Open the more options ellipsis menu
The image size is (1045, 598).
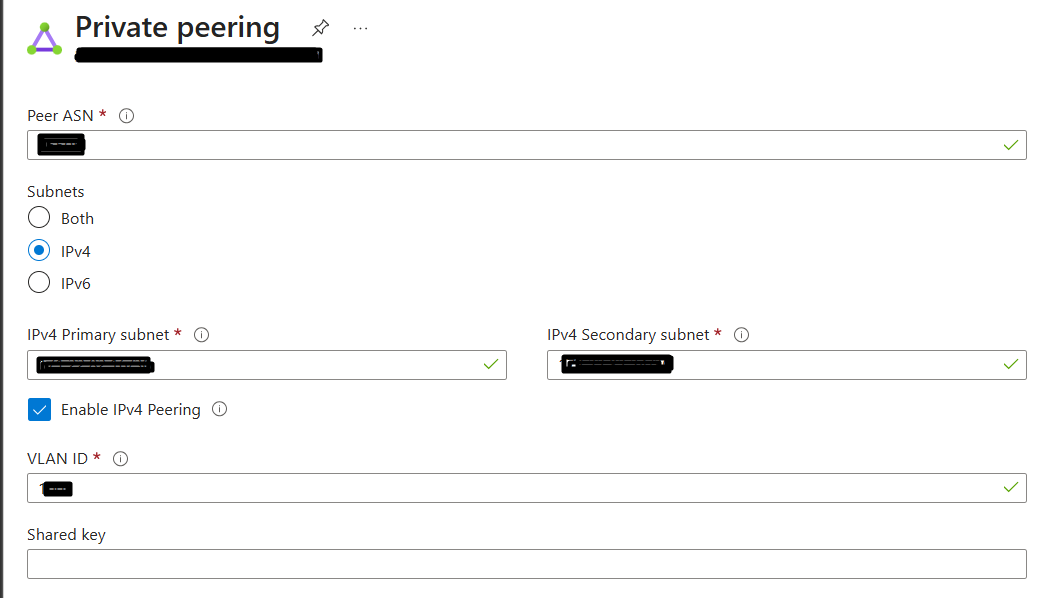[x=361, y=28]
